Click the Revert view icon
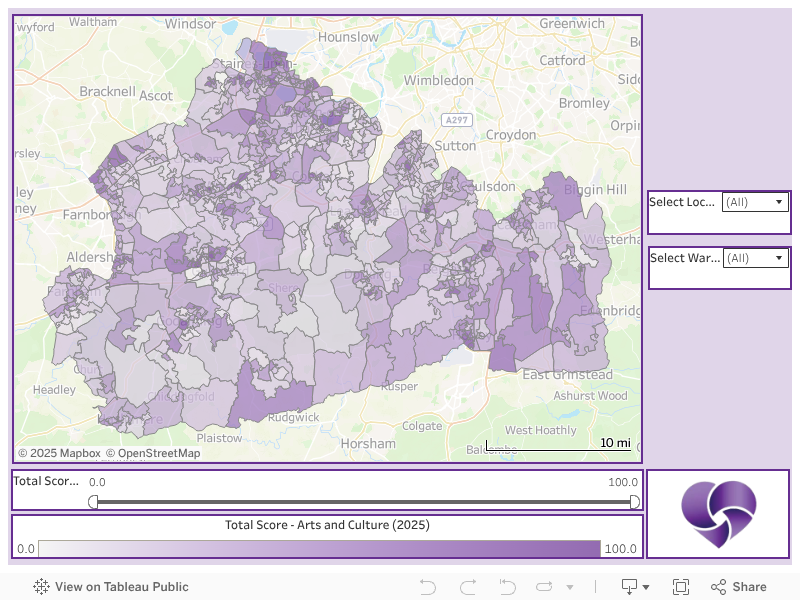The height and width of the screenshot is (600, 800). [507, 587]
